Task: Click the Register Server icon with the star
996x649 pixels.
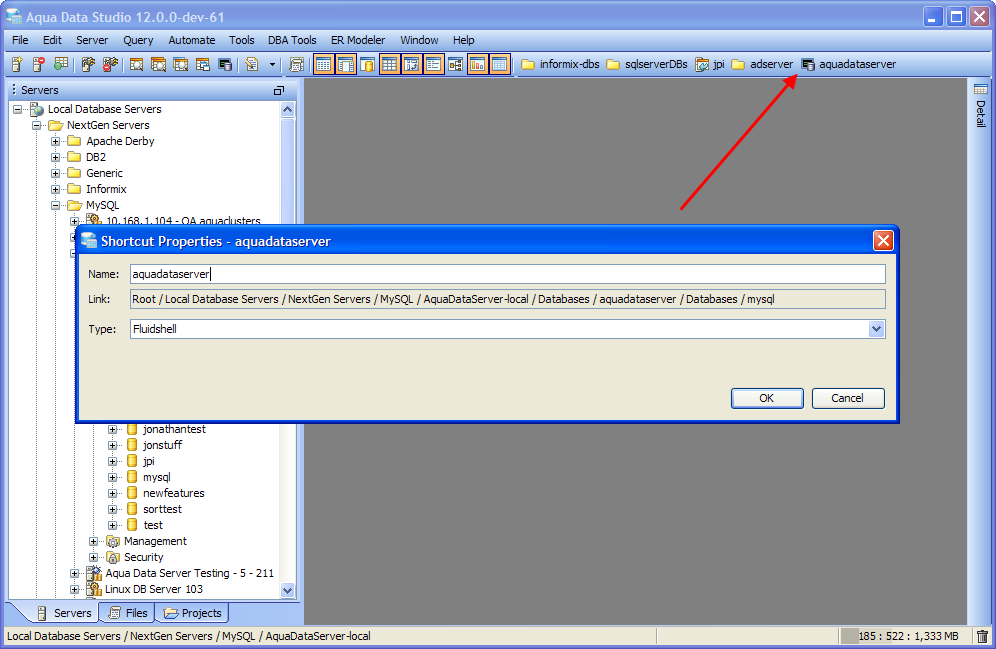Action: 17,64
